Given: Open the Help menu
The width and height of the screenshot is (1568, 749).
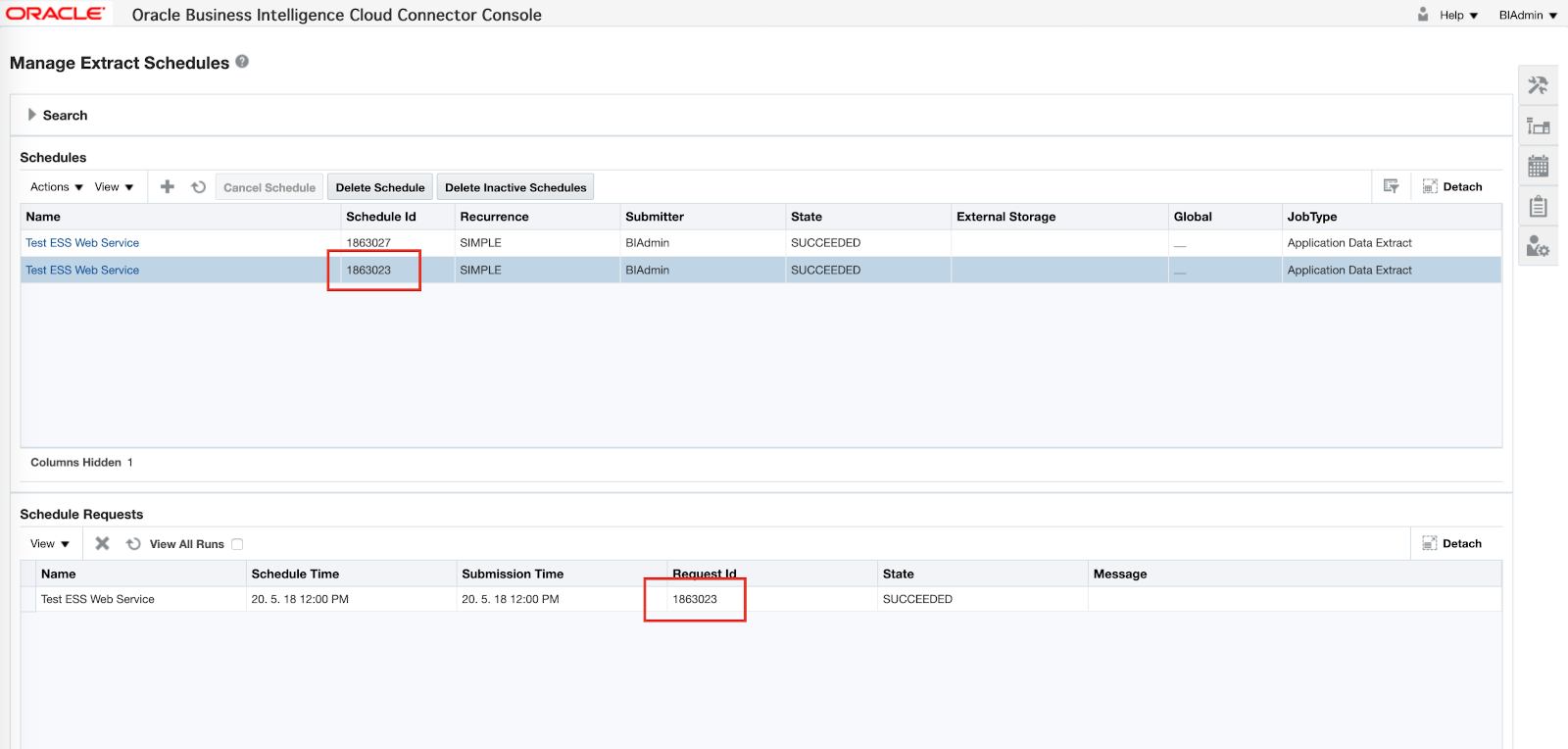Looking at the screenshot, I should point(1458,15).
